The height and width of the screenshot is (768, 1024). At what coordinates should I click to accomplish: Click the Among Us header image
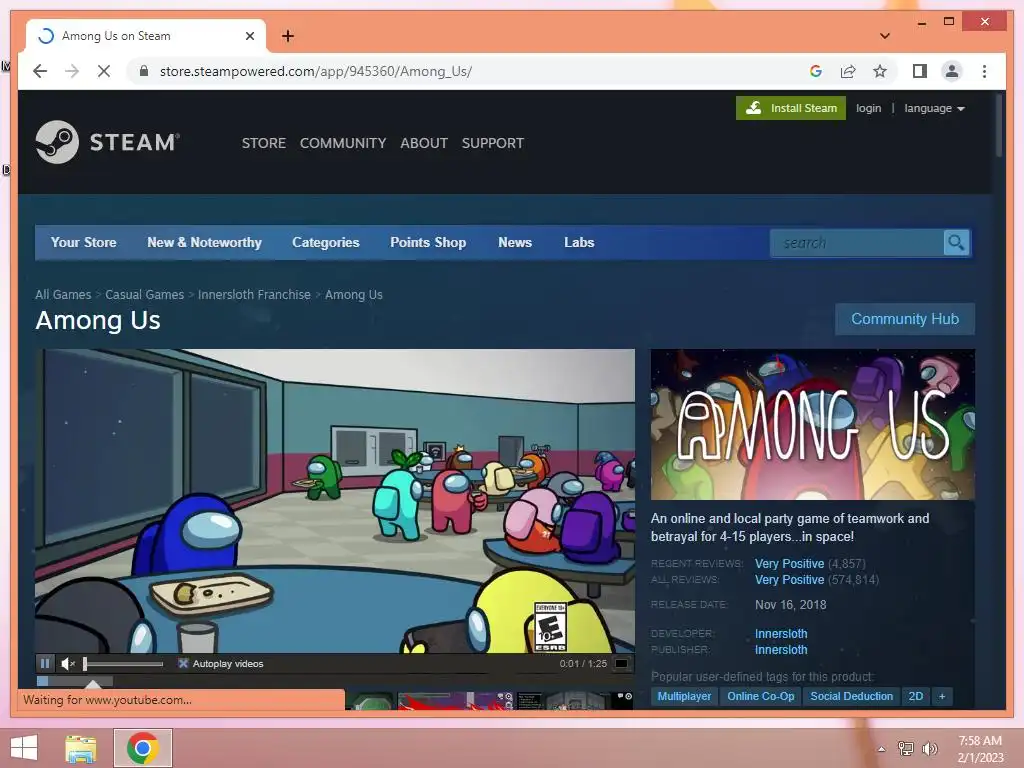point(812,424)
